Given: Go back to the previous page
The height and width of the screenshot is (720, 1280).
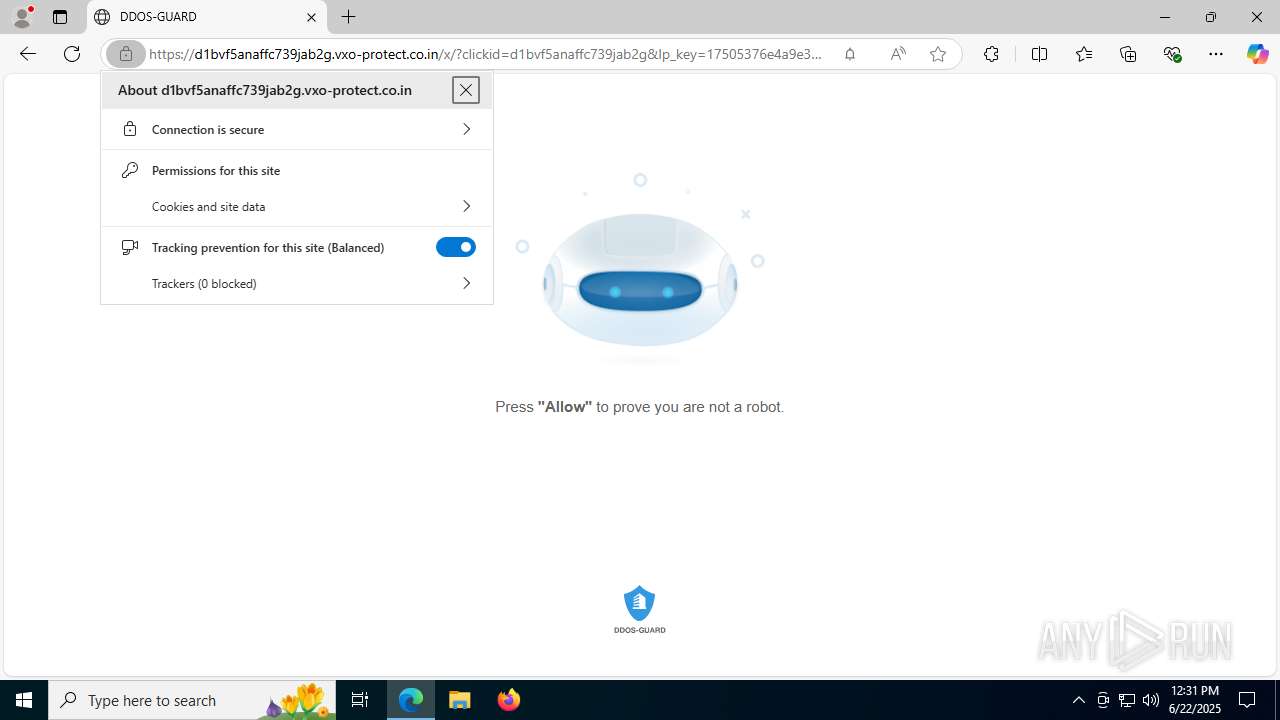Looking at the screenshot, I should coord(28,54).
